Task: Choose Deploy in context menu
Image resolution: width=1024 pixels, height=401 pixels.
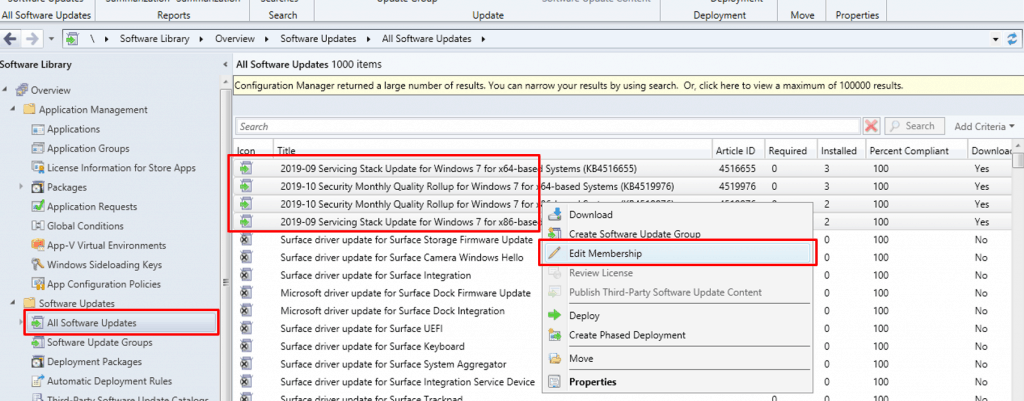Action: (x=677, y=315)
